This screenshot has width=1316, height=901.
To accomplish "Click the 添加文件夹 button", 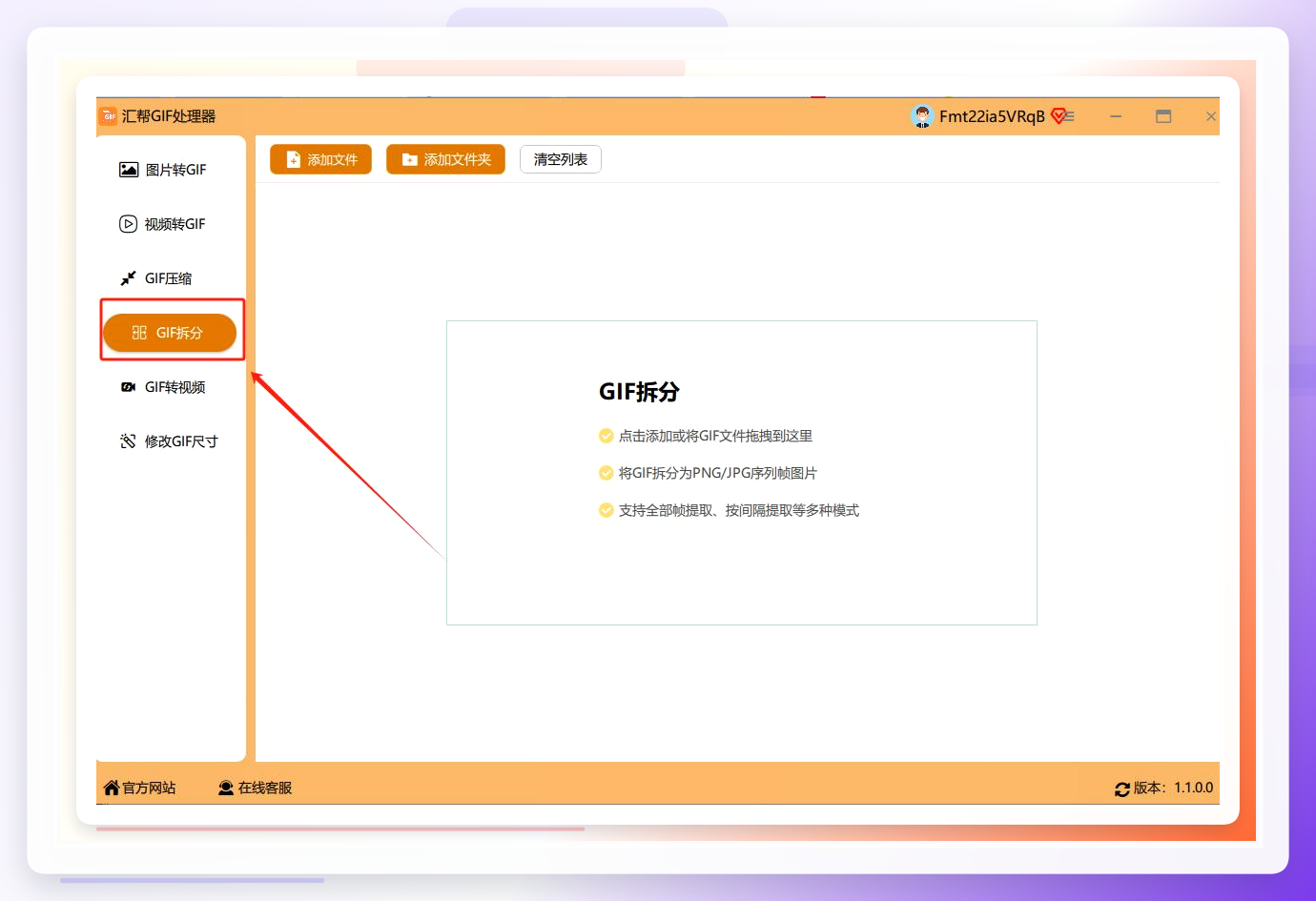I will 445,159.
